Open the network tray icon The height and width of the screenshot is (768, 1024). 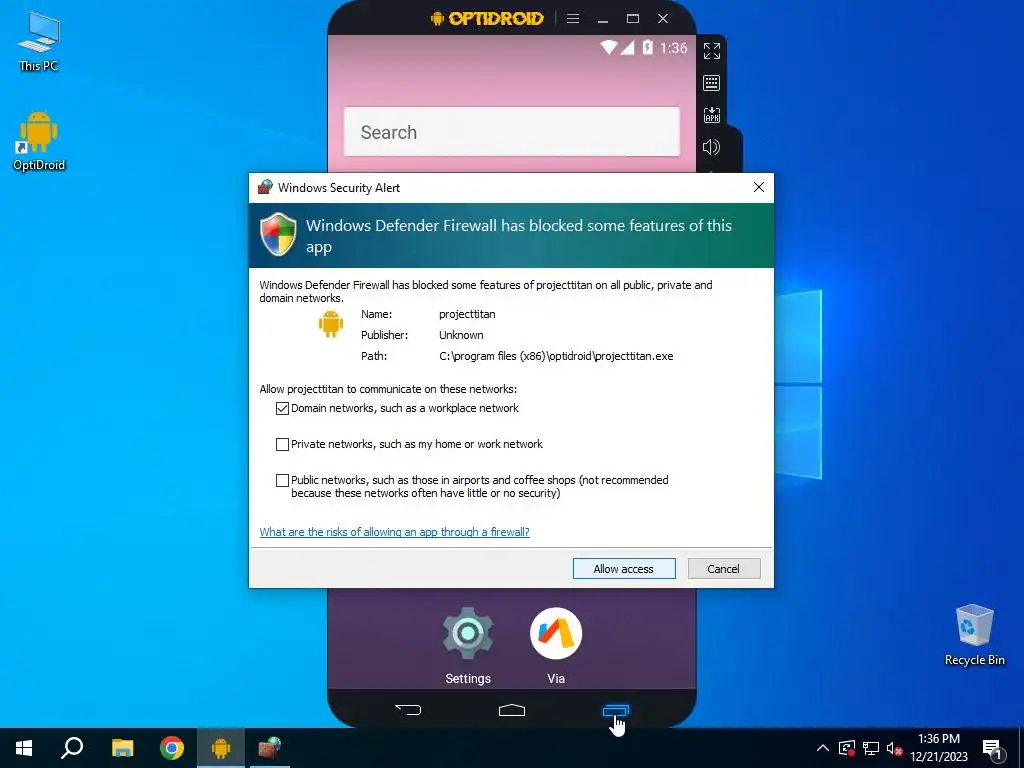click(x=871, y=748)
